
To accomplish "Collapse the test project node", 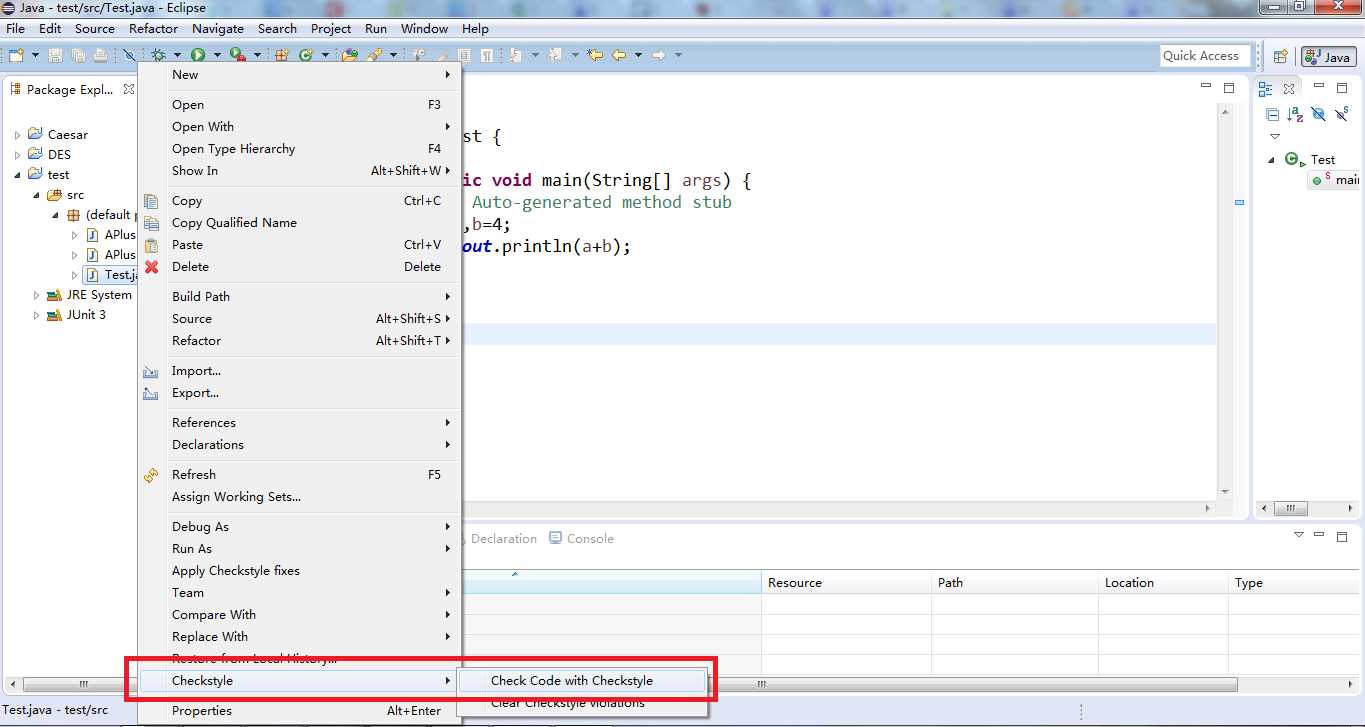I will click(x=18, y=175).
